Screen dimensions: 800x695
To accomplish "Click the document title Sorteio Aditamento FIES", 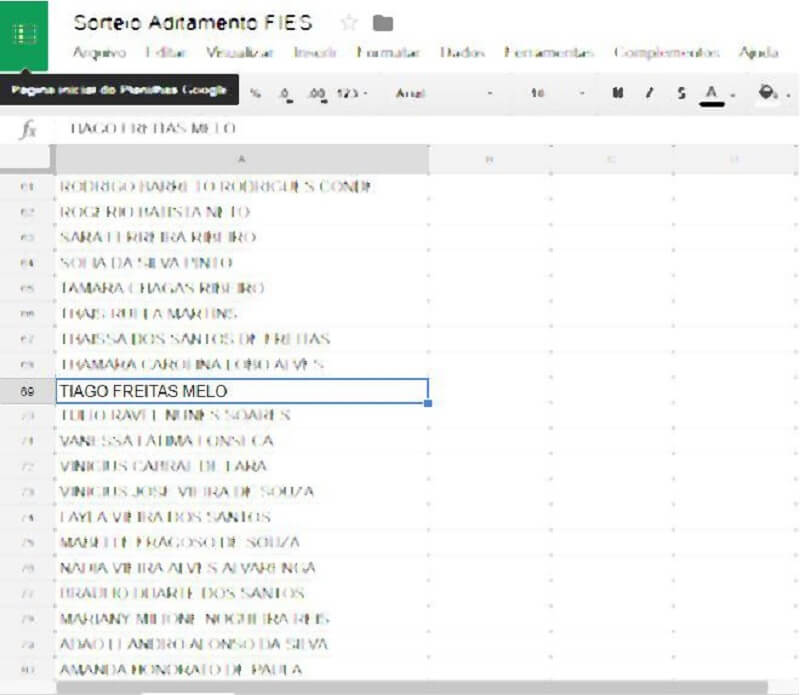I will tap(193, 22).
